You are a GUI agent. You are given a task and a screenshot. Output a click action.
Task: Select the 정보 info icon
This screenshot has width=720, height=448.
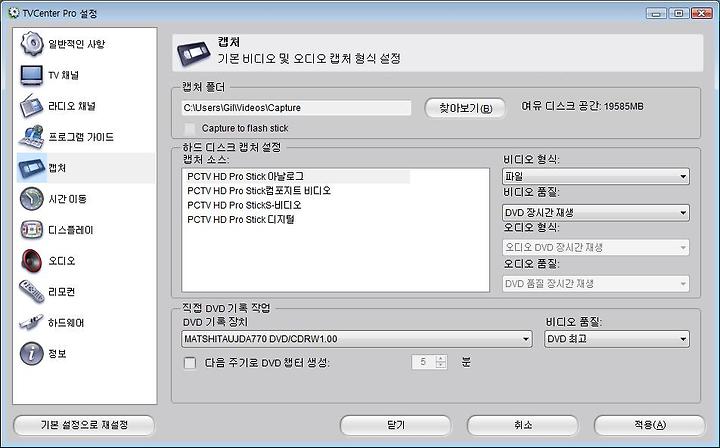32,353
